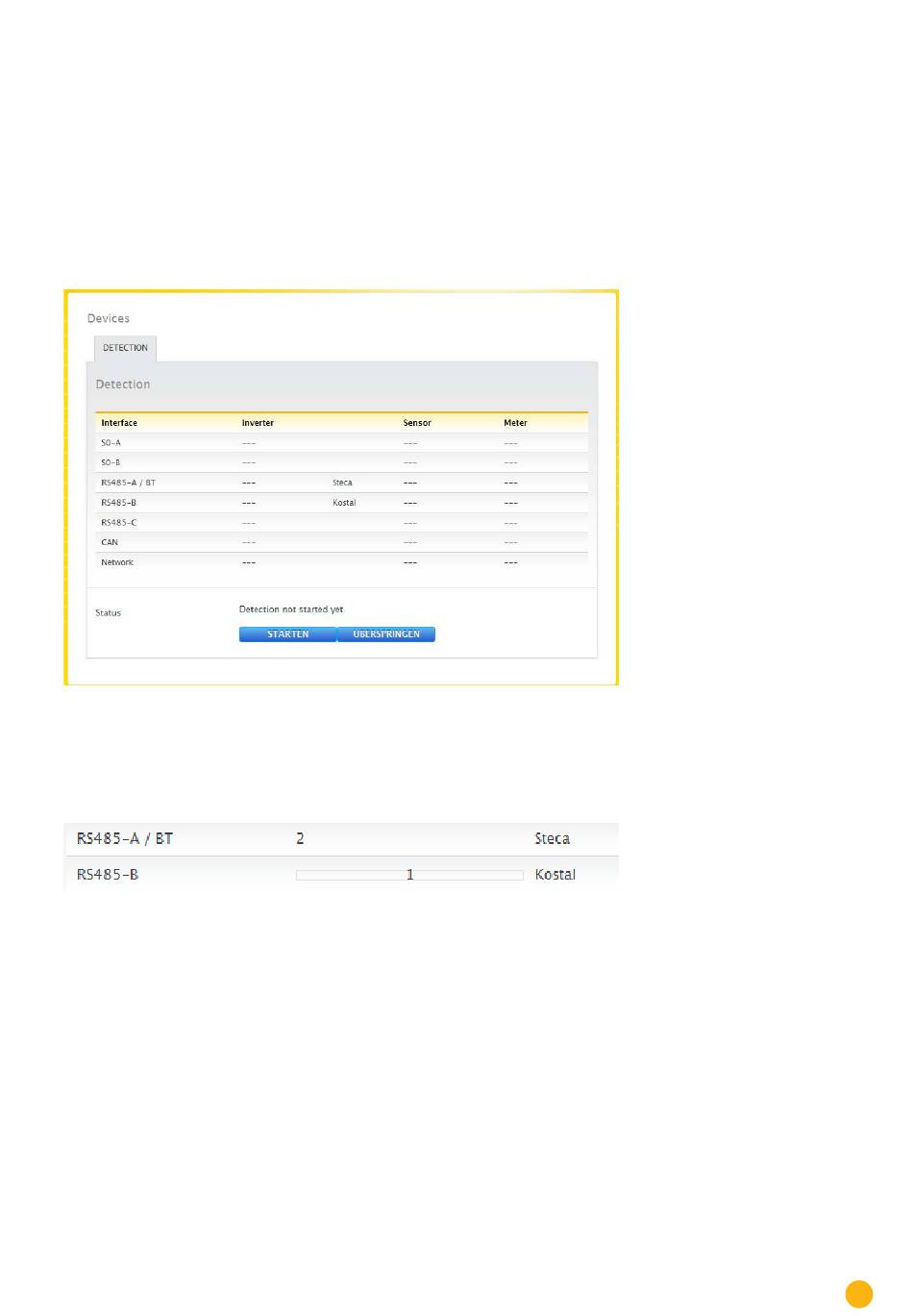
Task: Click the ÜBERSPRINGEN button
Action: click(x=386, y=634)
